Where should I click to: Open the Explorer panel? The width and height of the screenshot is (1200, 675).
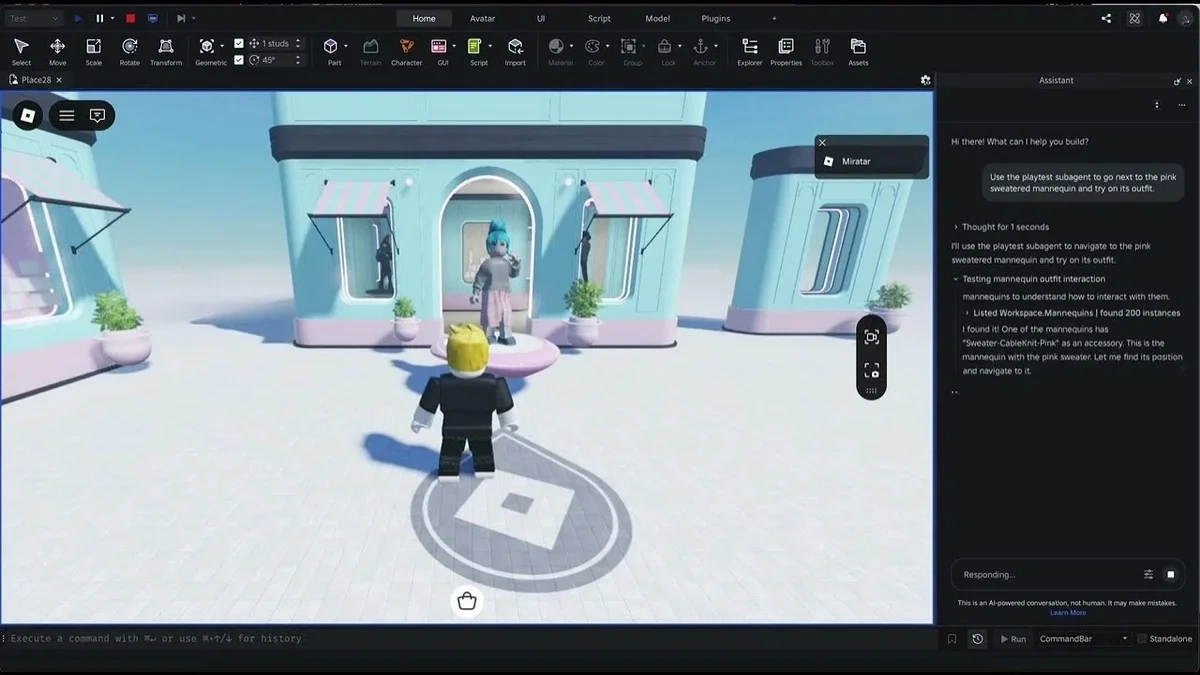click(x=748, y=50)
